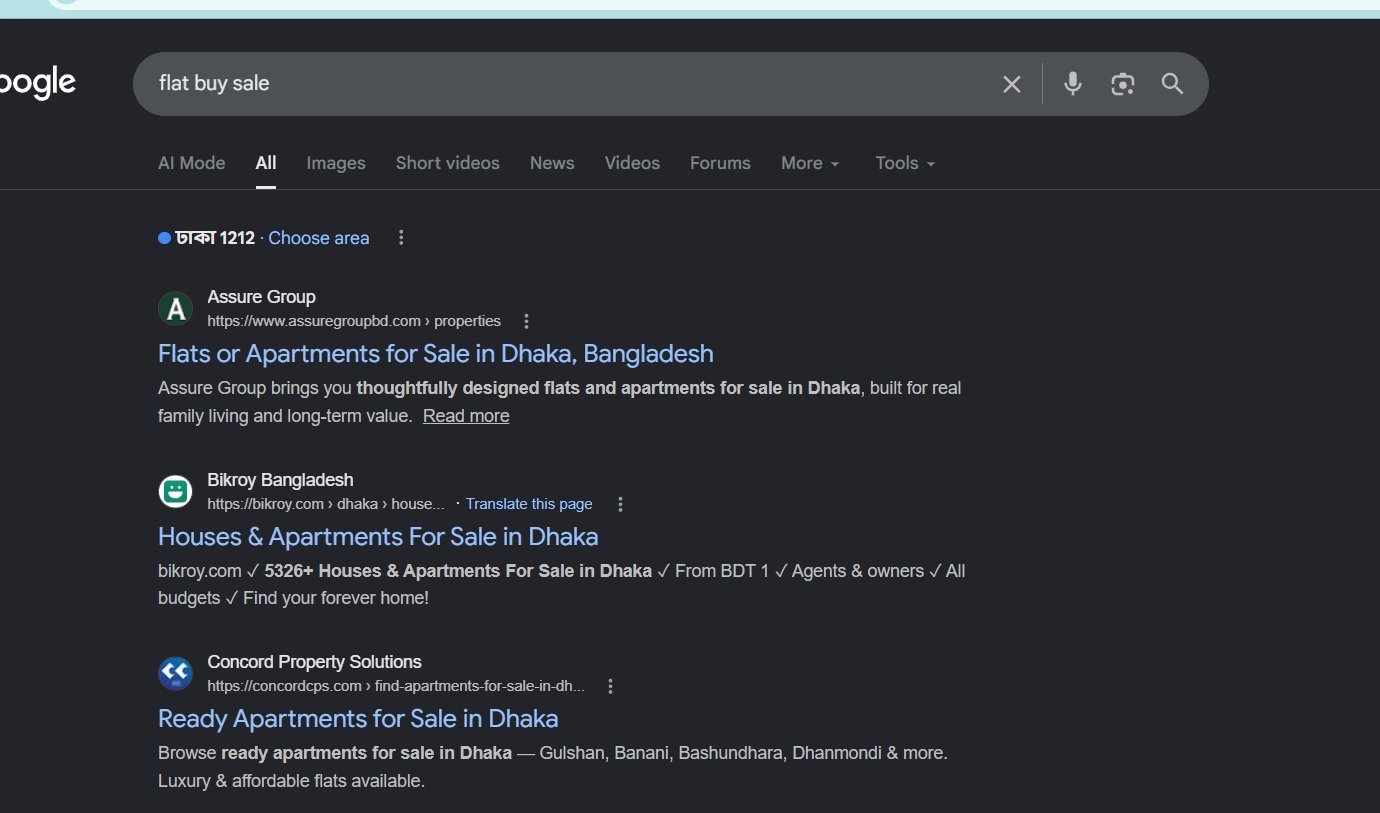Select the All results tab
Screen dimensions: 1380x813
[x=265, y=163]
